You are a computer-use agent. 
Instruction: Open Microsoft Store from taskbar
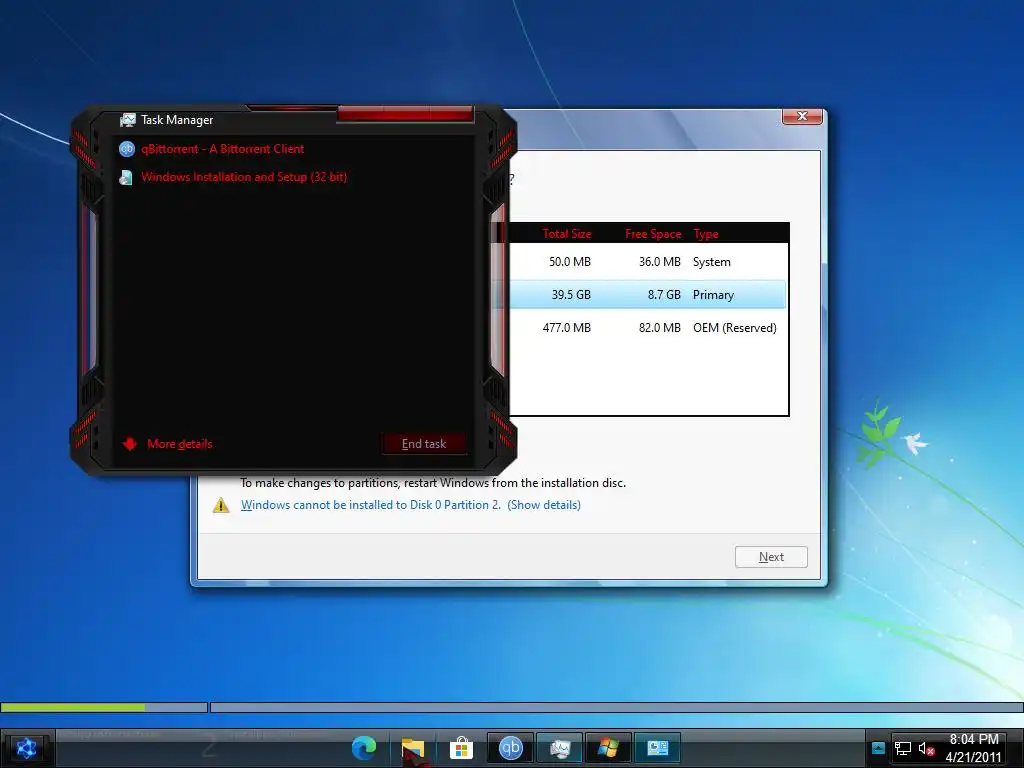(x=461, y=748)
